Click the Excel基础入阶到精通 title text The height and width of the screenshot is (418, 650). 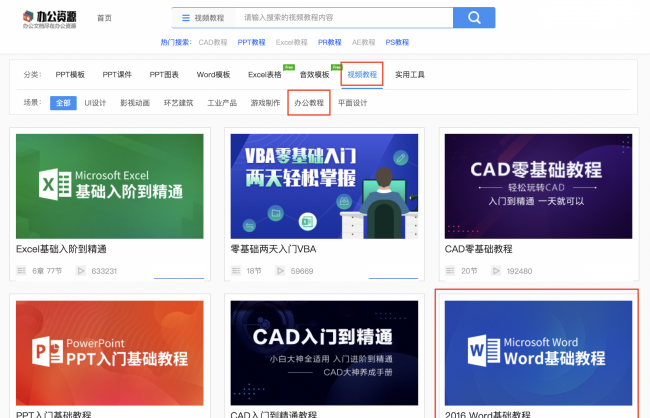pos(61,249)
